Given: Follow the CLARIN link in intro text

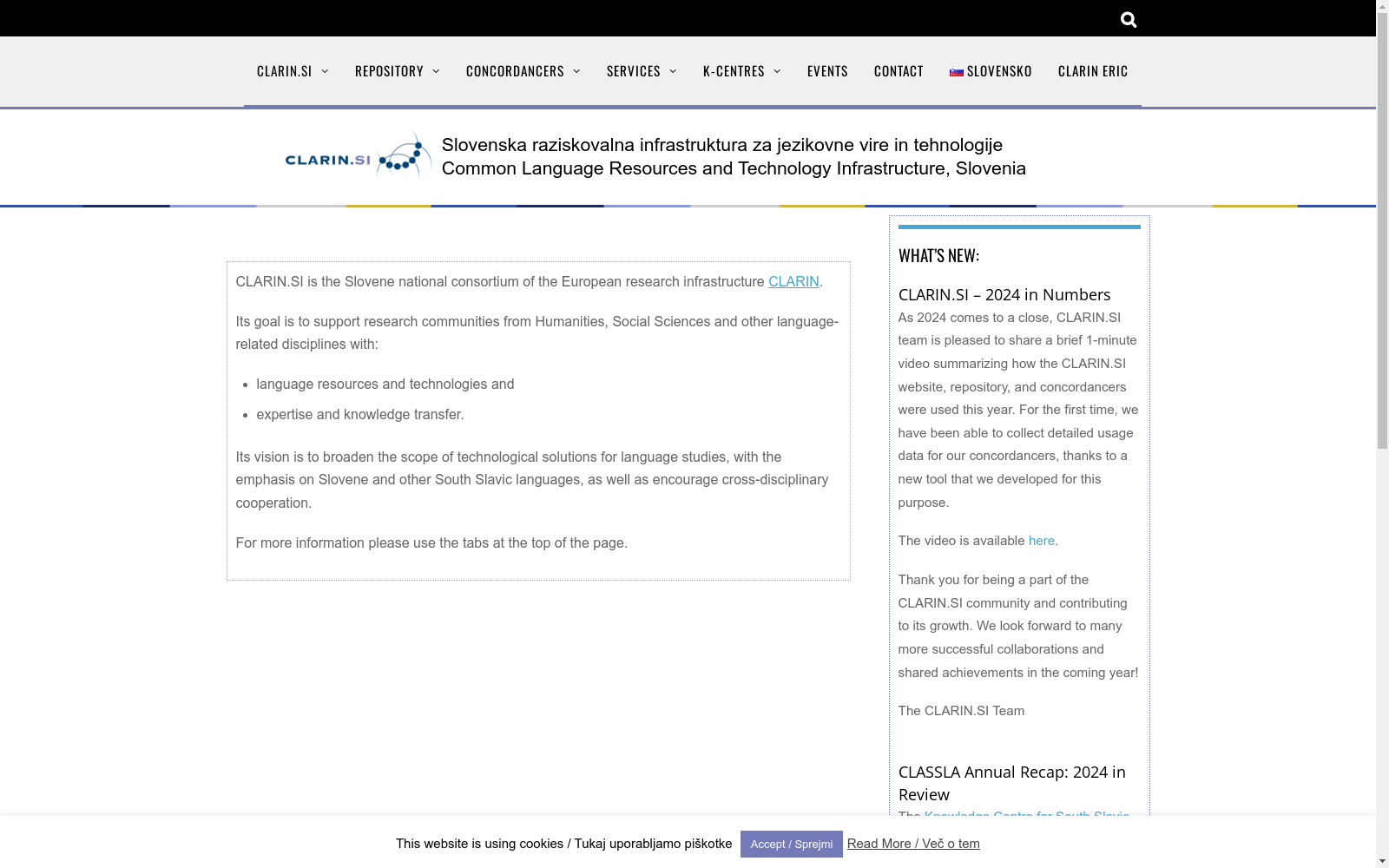Looking at the screenshot, I should (793, 281).
